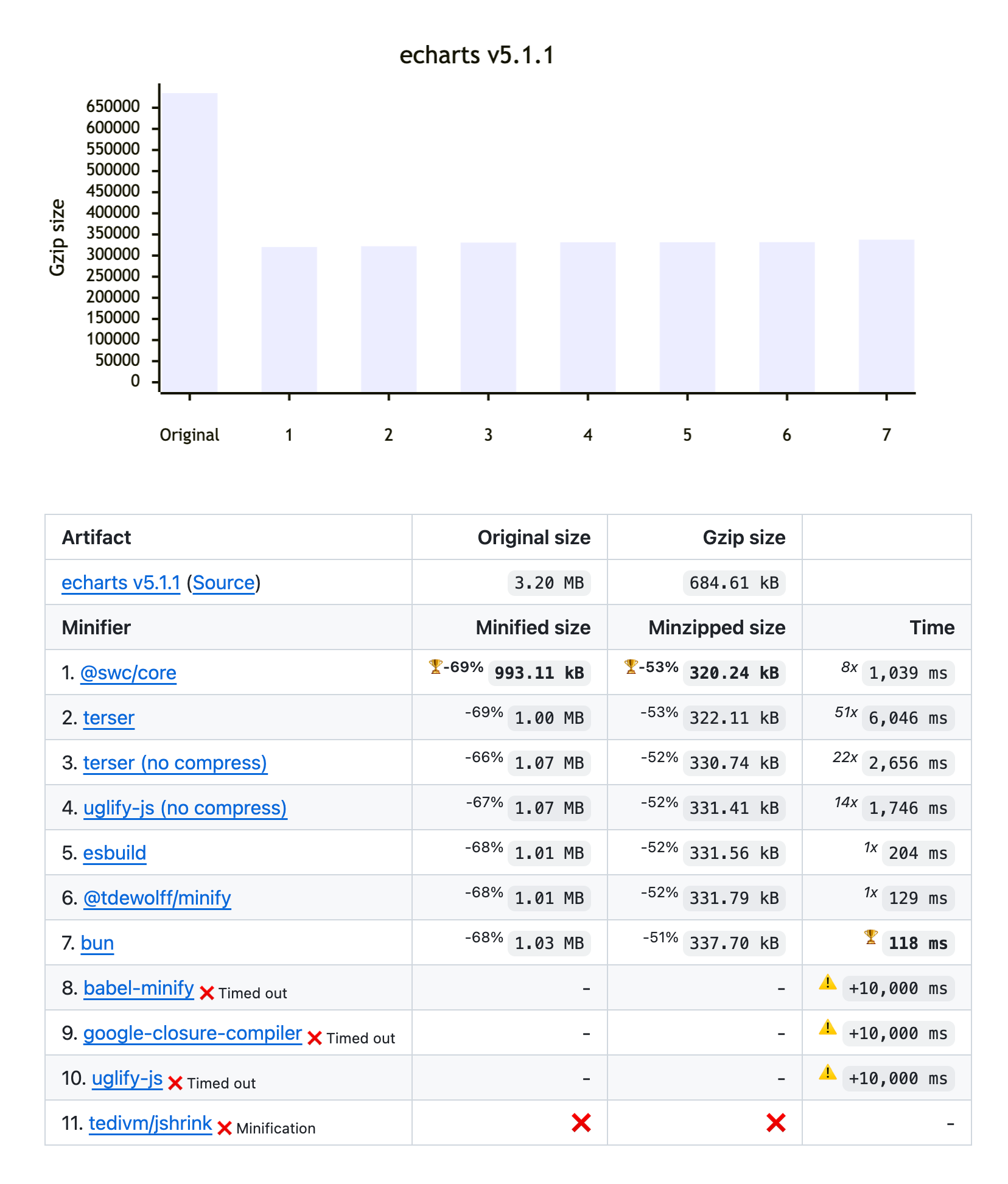The image size is (1008, 1184).
Task: Open the bun minifier link
Action: click(97, 943)
